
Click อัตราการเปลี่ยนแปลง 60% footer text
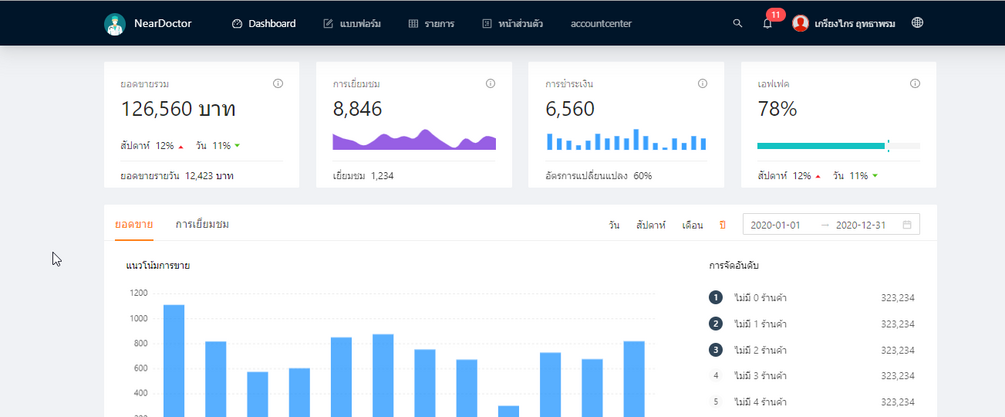599,175
